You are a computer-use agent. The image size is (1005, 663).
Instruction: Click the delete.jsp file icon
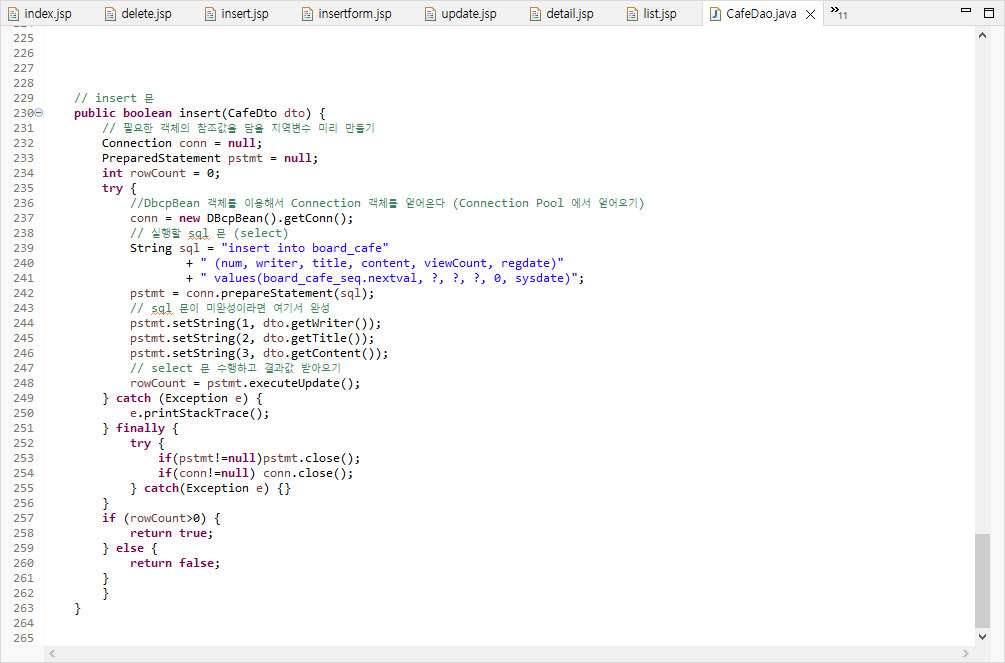point(110,13)
